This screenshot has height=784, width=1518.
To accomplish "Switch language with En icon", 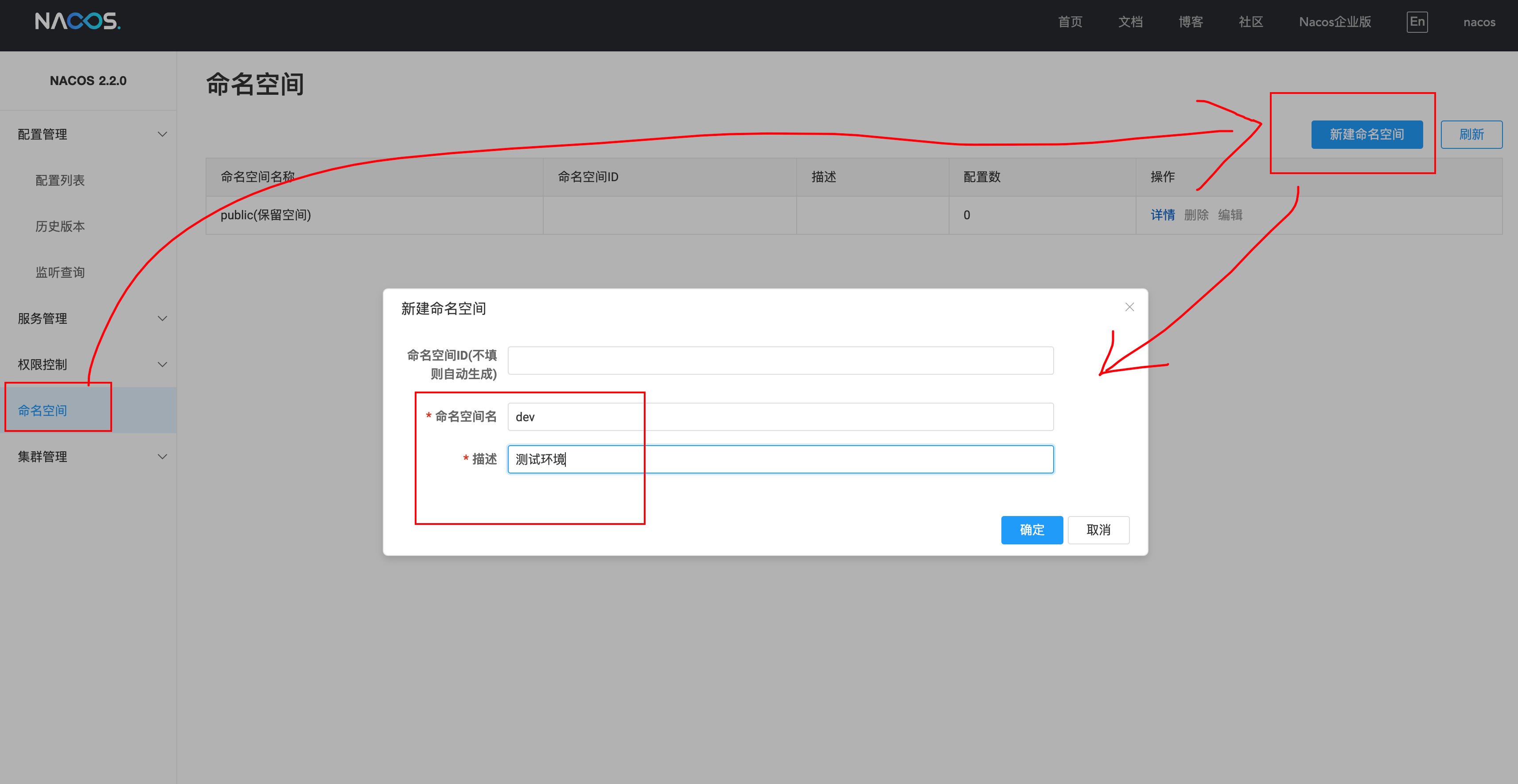I will coord(1417,22).
